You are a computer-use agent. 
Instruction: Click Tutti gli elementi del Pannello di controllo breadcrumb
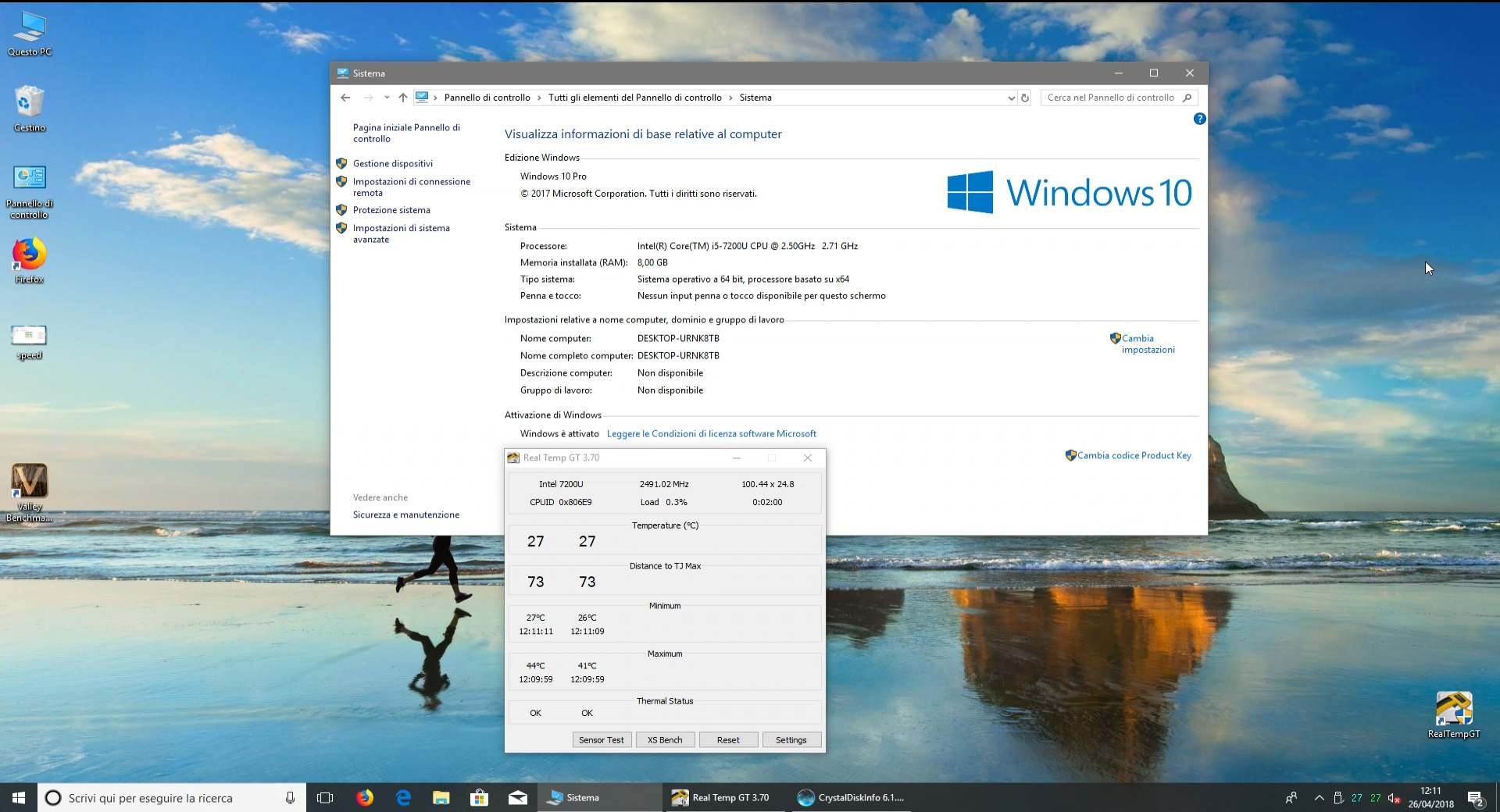(x=634, y=98)
